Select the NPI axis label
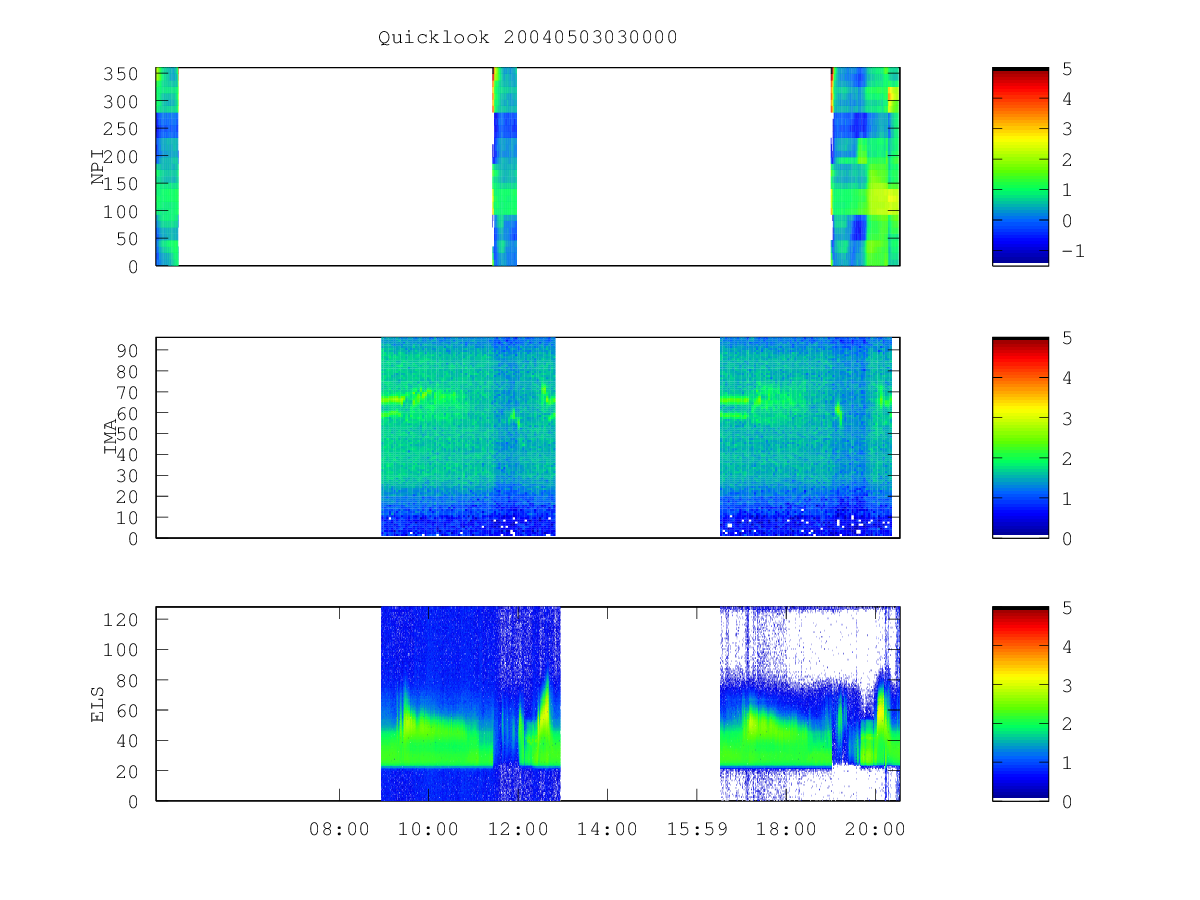The width and height of the screenshot is (1200, 900). point(99,167)
